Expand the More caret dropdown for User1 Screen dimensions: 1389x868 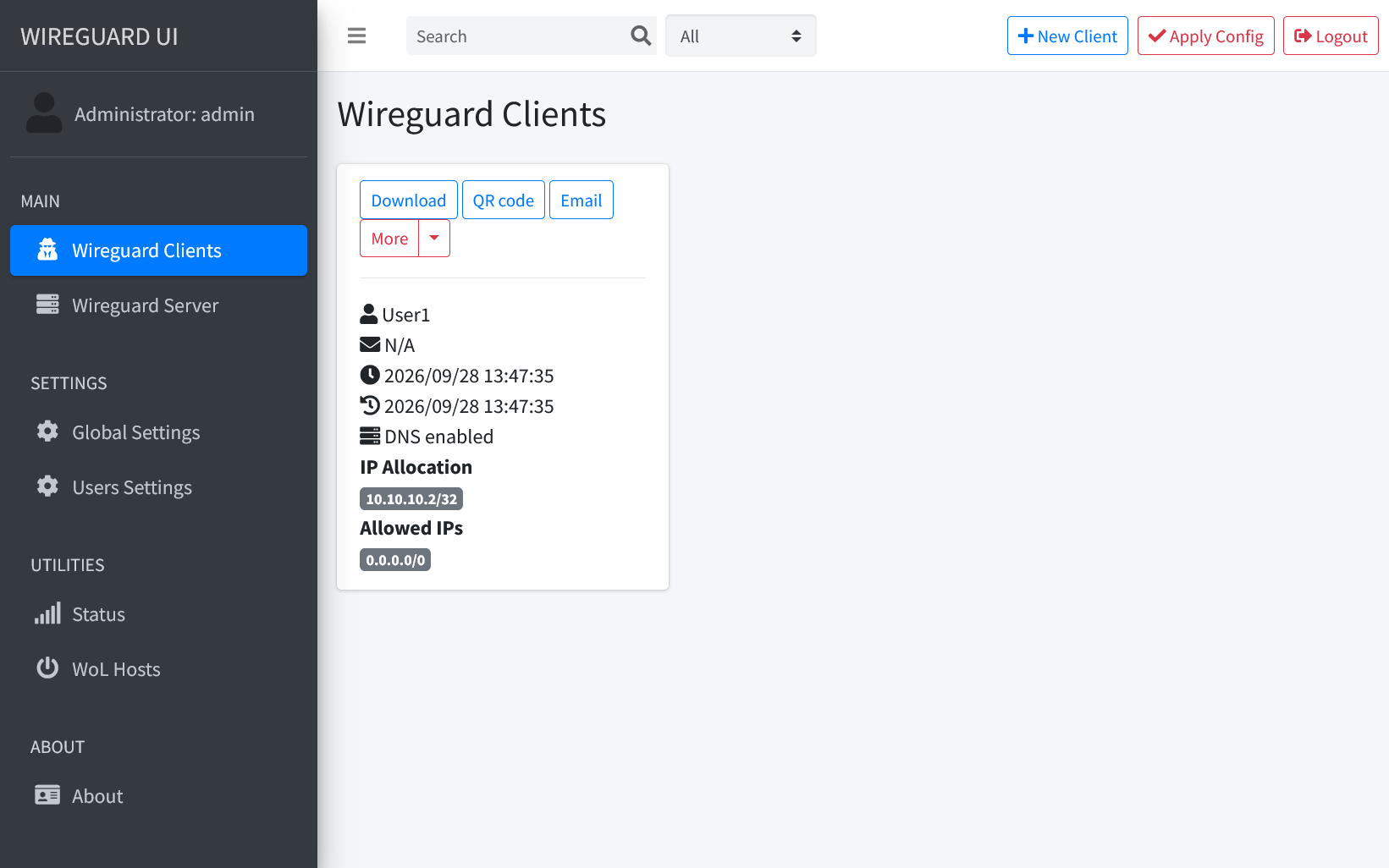coord(434,239)
